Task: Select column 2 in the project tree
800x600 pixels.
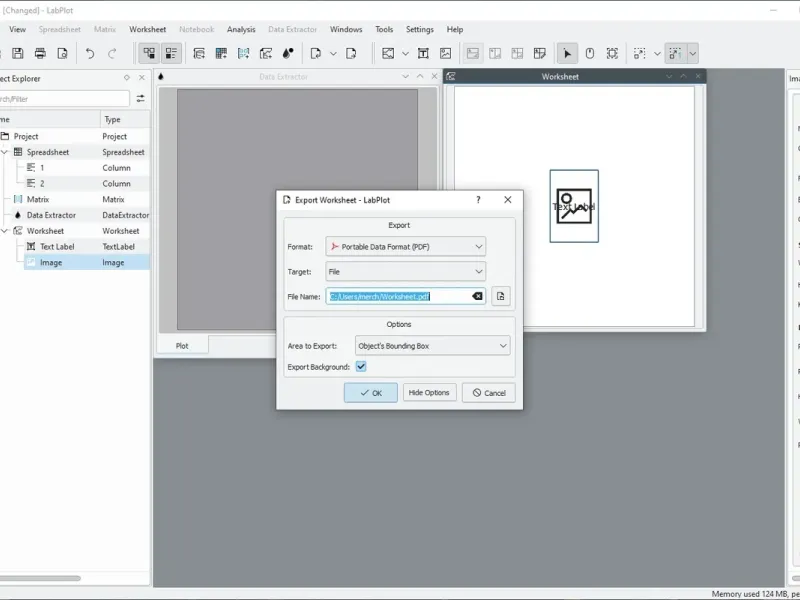Action: coord(42,184)
